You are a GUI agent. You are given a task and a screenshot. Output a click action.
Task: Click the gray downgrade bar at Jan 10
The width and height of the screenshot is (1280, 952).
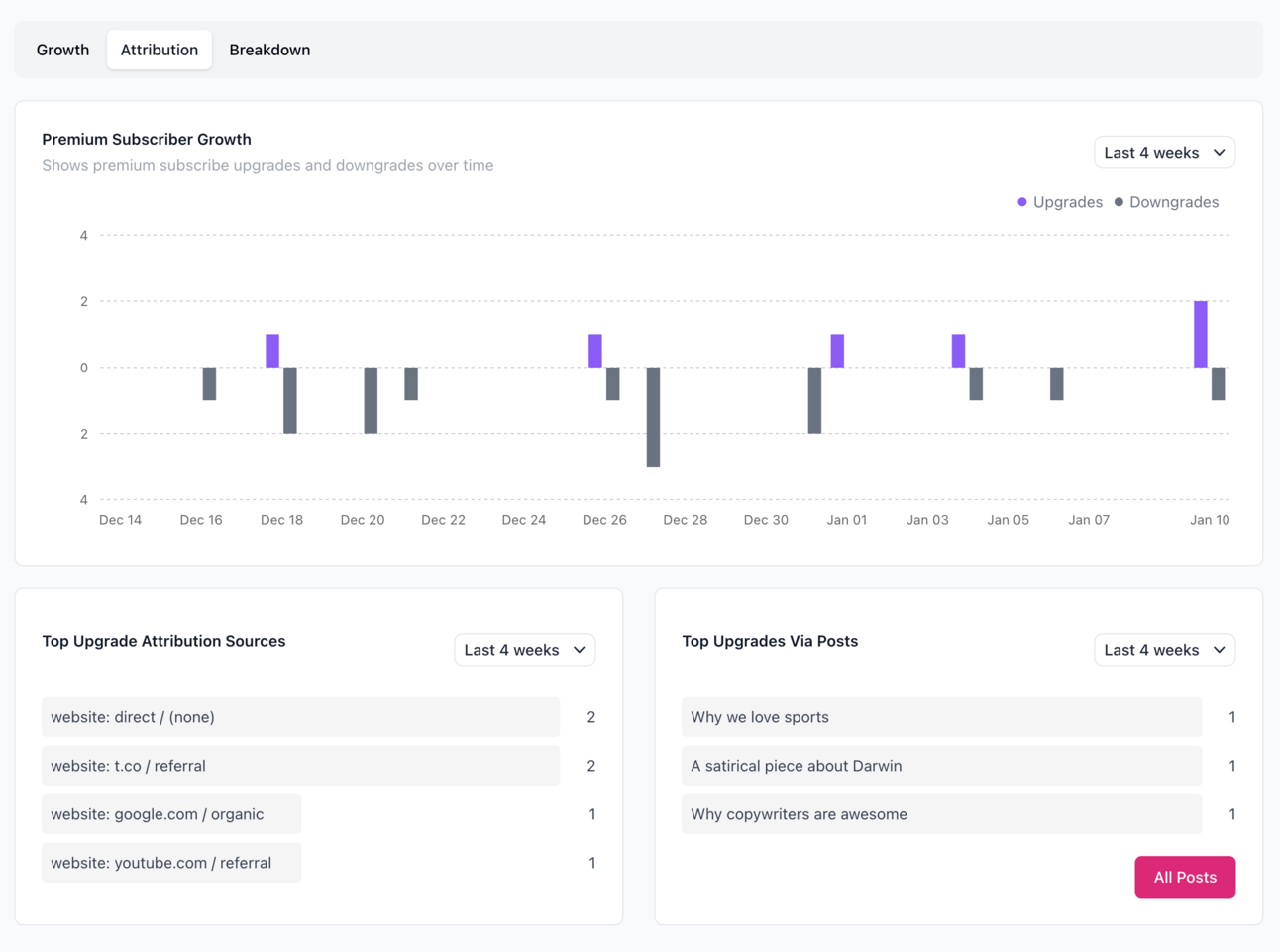(1219, 383)
